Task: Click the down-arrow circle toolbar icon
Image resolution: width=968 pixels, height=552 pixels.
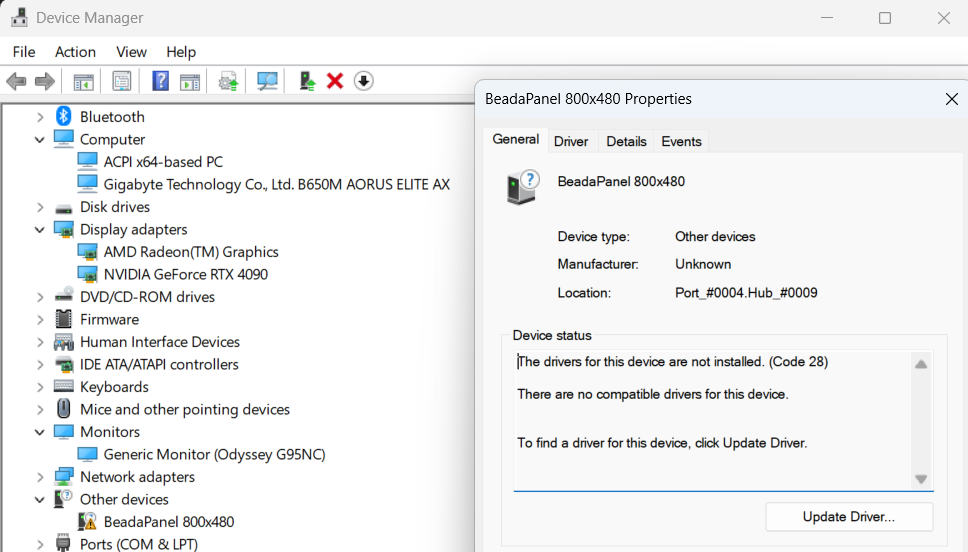Action: coord(364,81)
